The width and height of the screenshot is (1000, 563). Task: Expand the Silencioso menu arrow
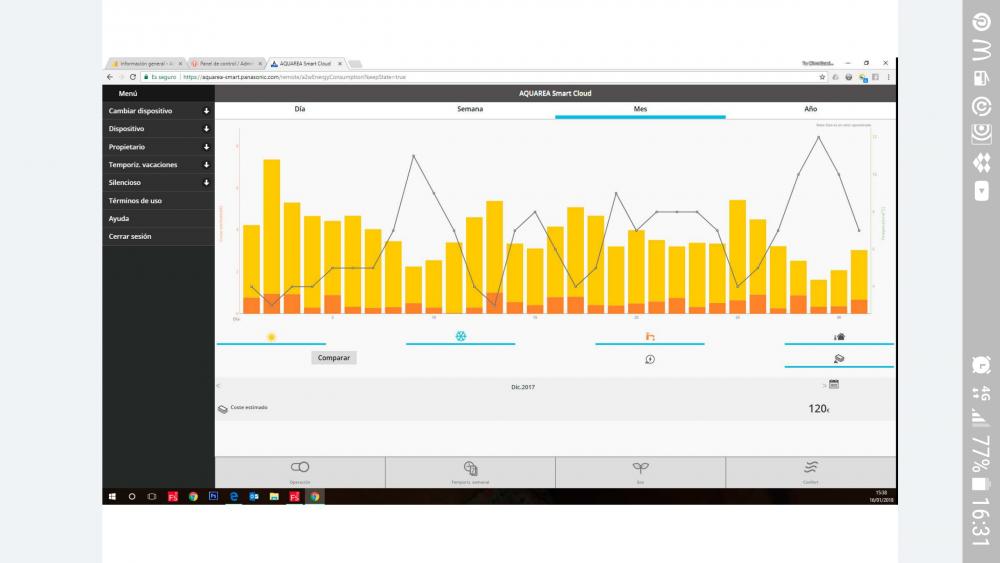pos(206,182)
